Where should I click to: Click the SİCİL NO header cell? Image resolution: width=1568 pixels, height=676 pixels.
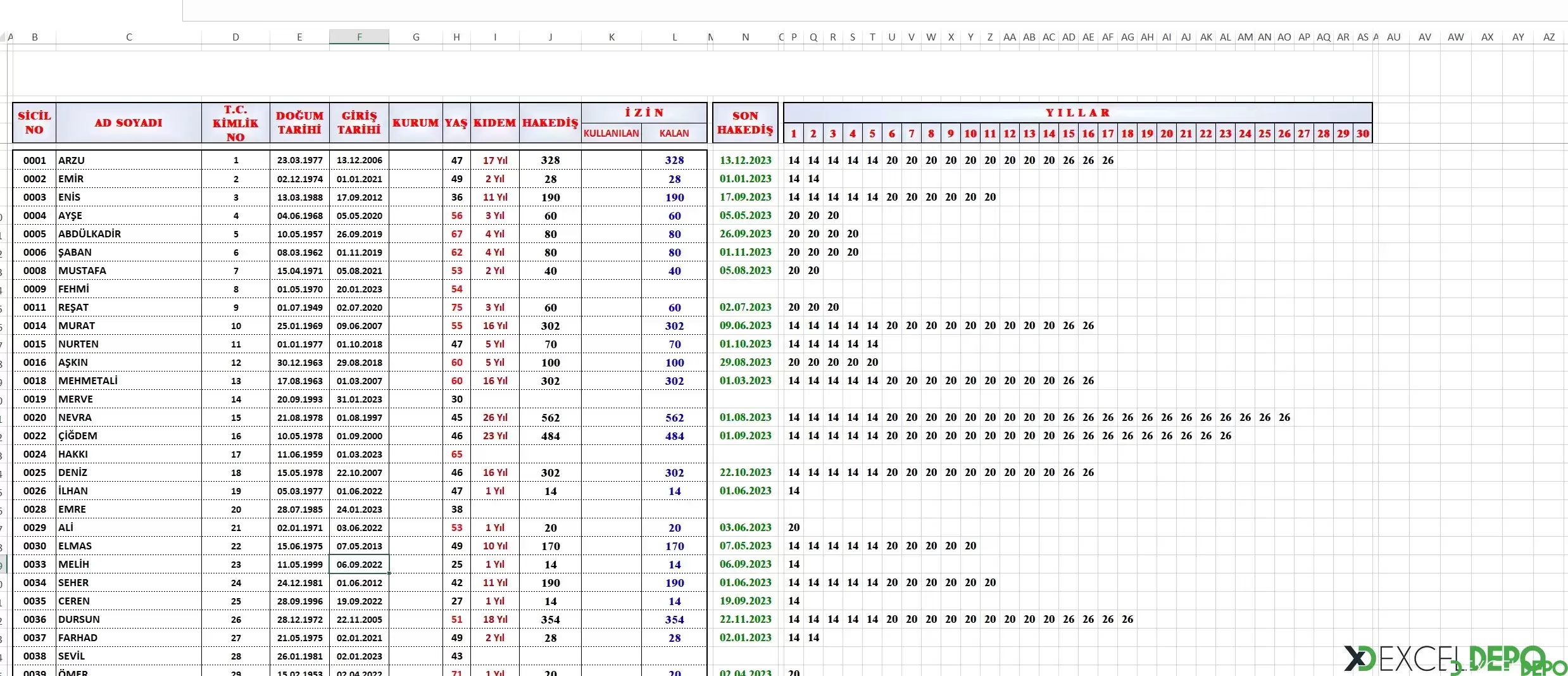[x=34, y=123]
